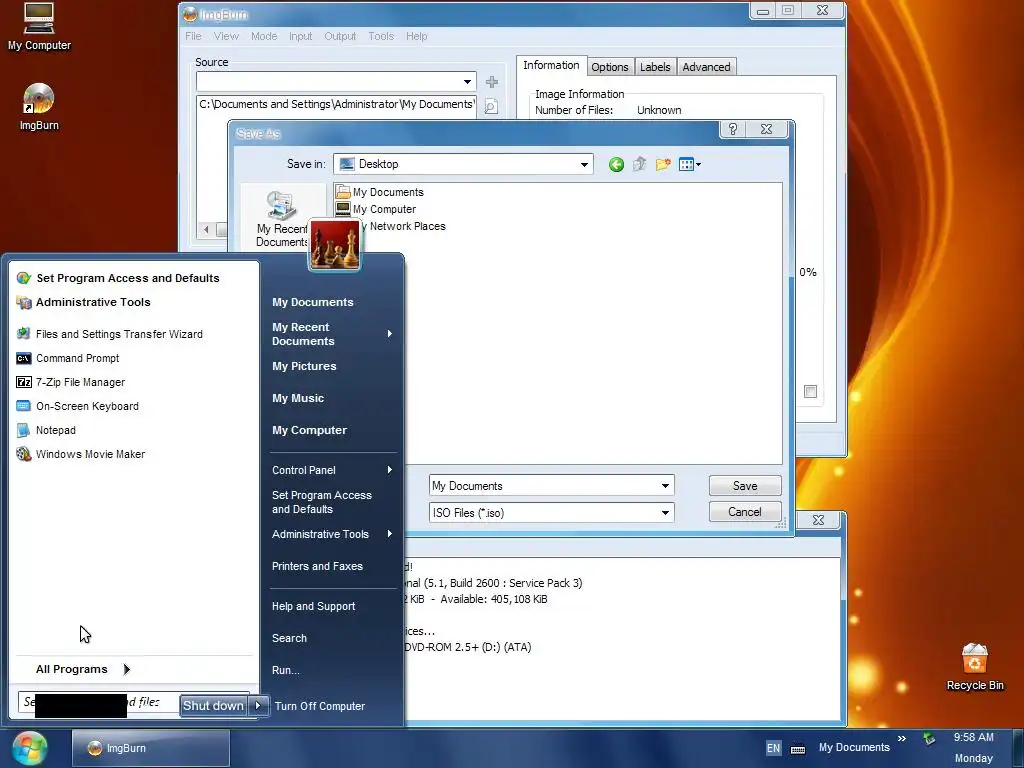Select Network Places in Save As list
1024x768 pixels.
[404, 226]
